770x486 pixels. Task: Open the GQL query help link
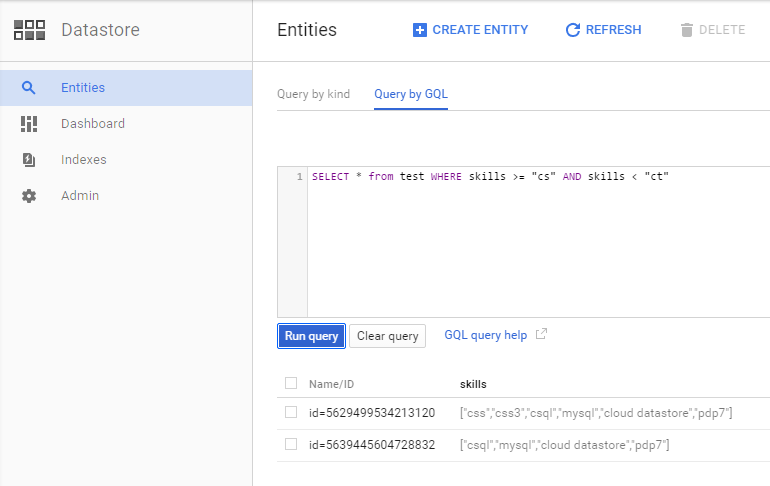coord(486,335)
